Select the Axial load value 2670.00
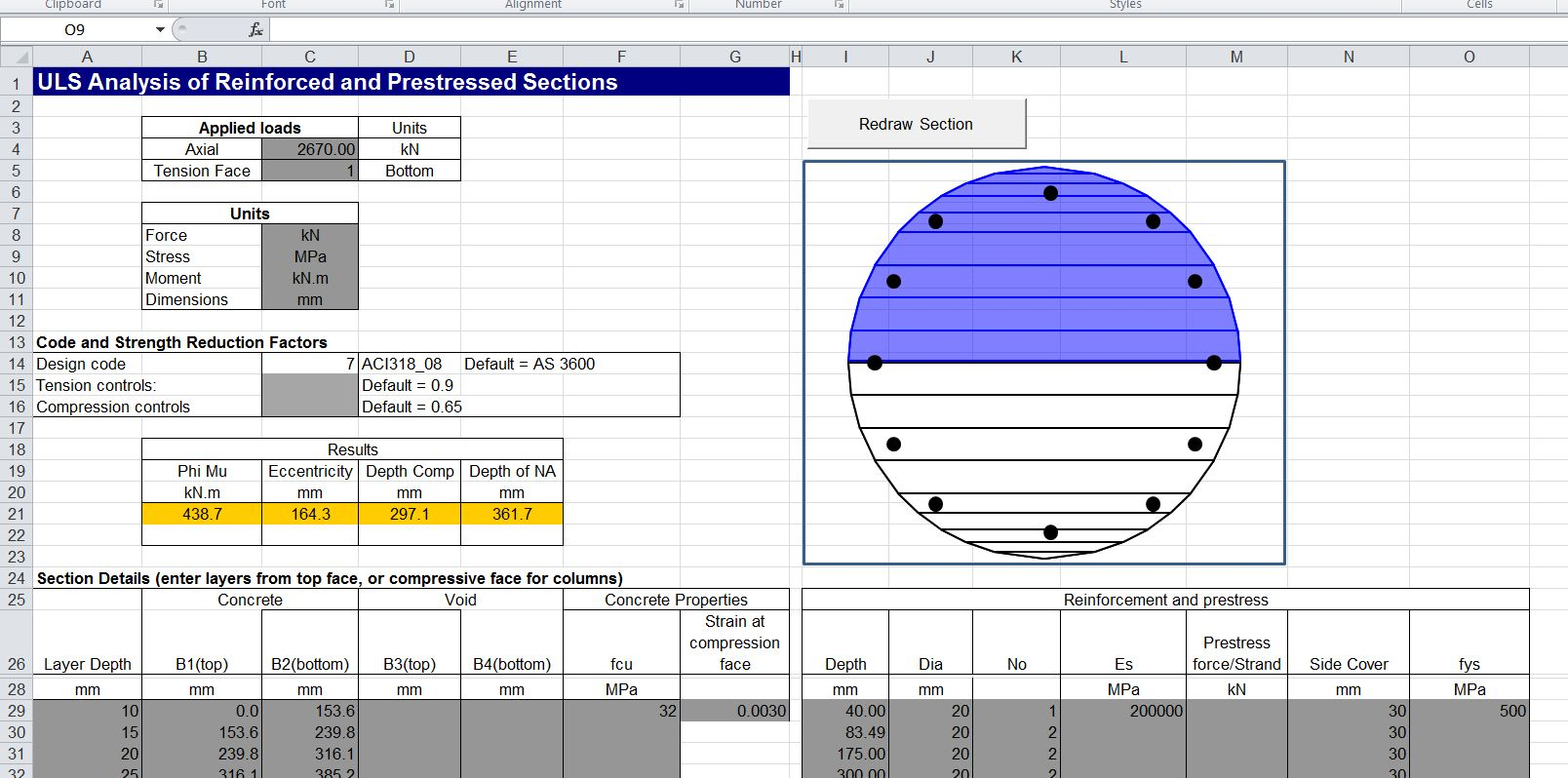1568x778 pixels. (x=310, y=149)
